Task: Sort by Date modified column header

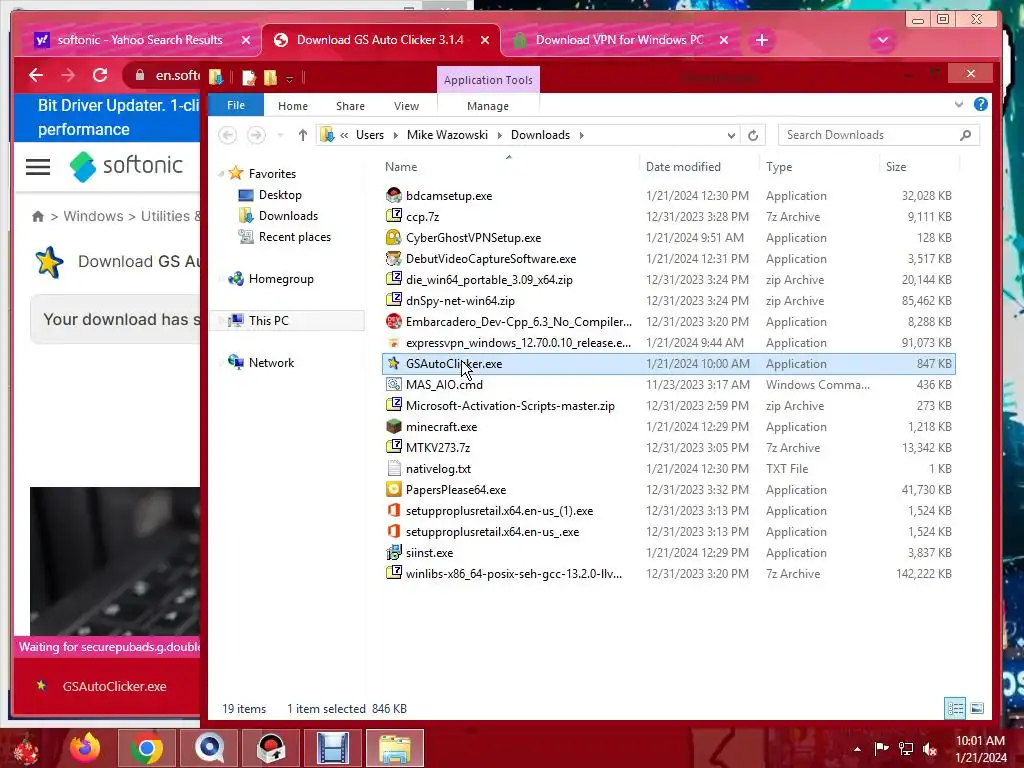Action: pyautogui.click(x=683, y=167)
